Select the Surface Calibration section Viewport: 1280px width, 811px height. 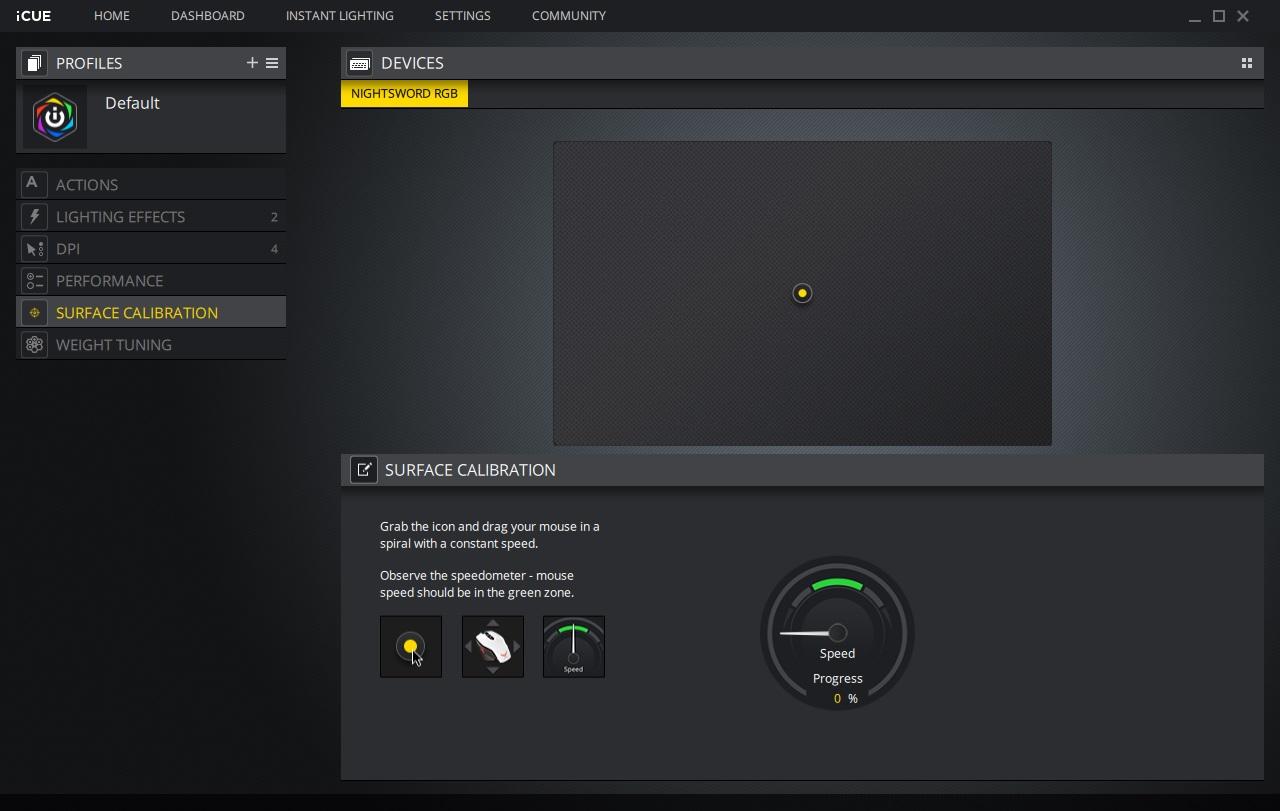151,313
